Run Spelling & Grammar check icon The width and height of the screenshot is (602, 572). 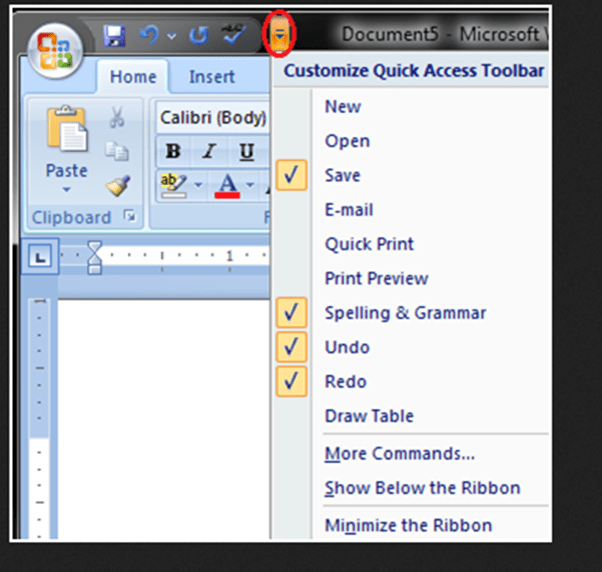pos(234,34)
